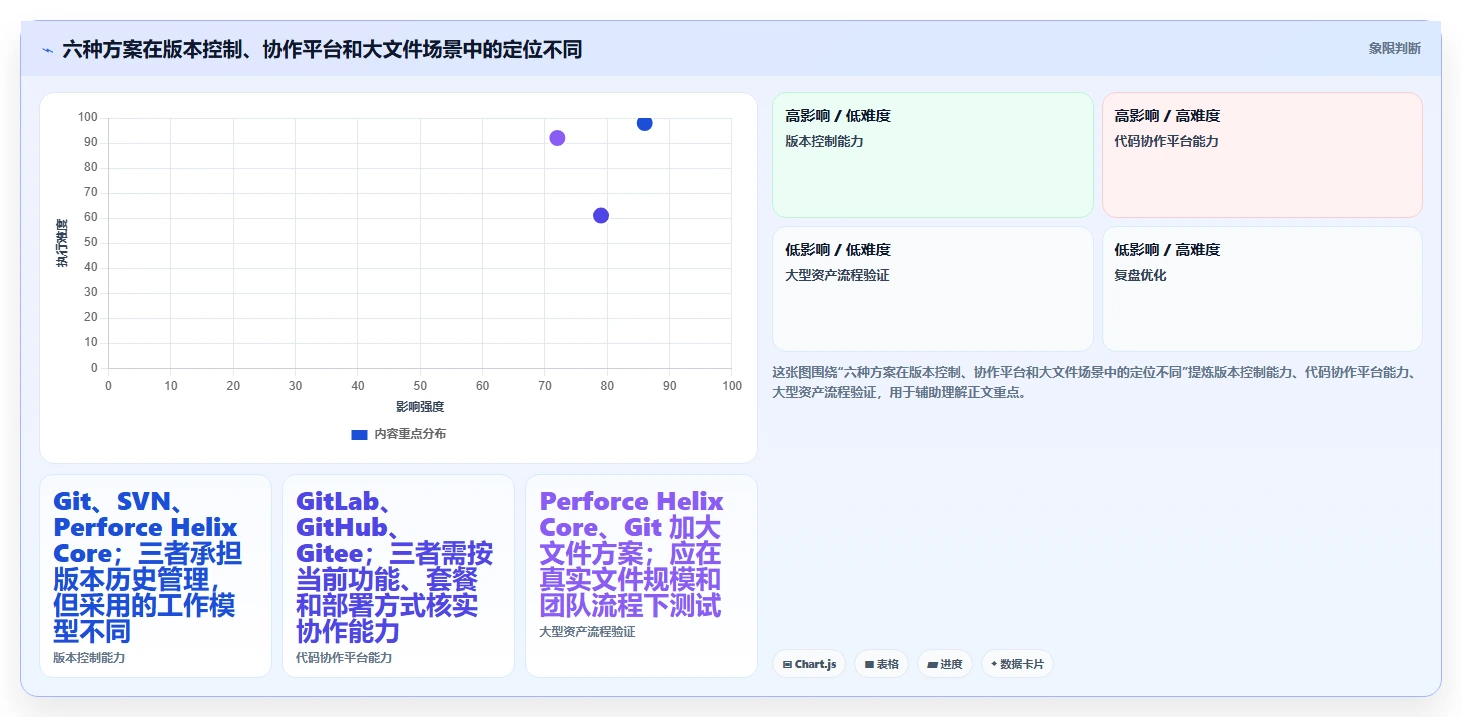Viewport: 1462px width, 717px height.
Task: Select the Git、SVN、Perforce Helix Core data card
Action: pos(155,576)
